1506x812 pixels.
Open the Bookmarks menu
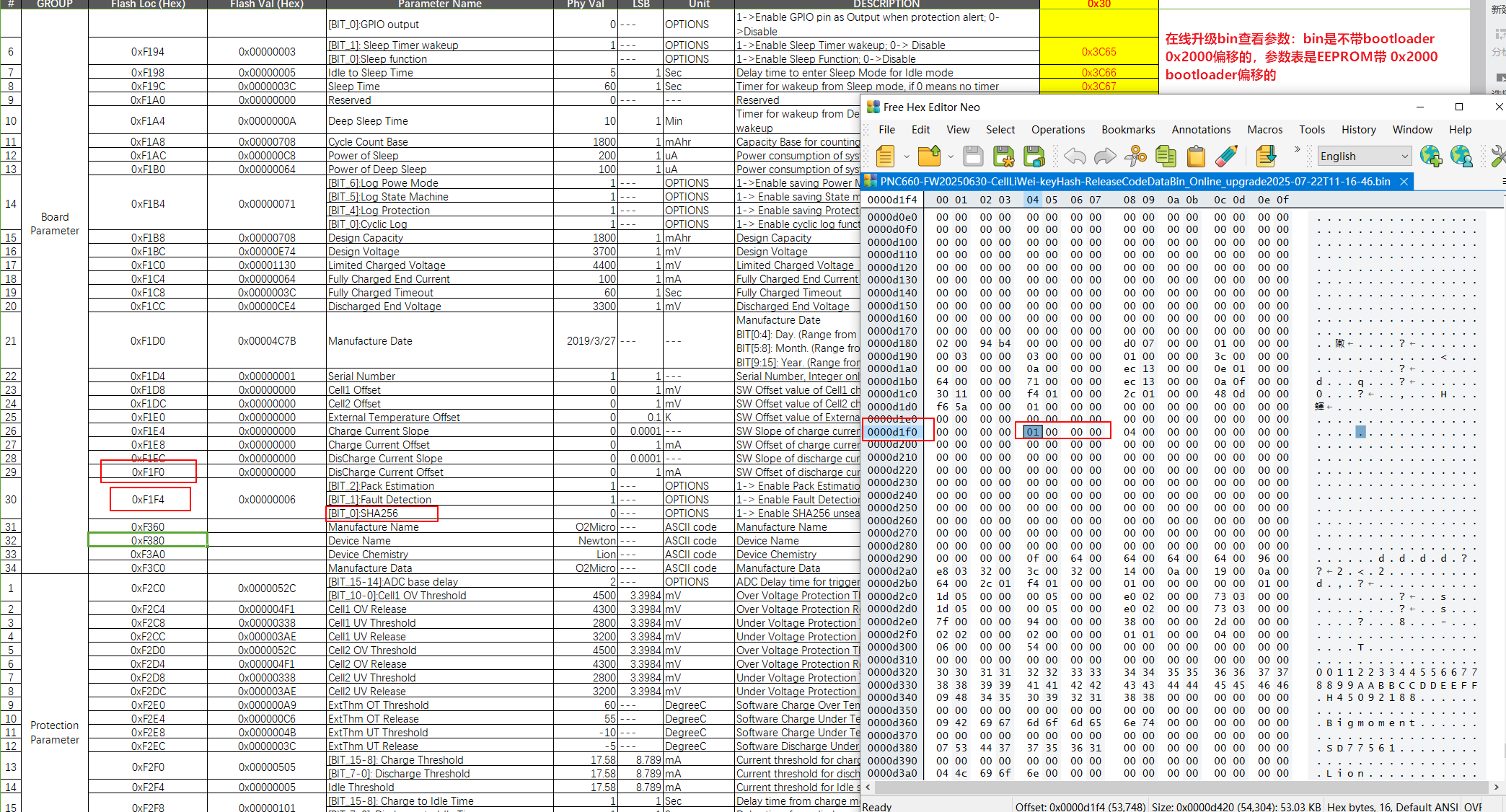point(1127,130)
